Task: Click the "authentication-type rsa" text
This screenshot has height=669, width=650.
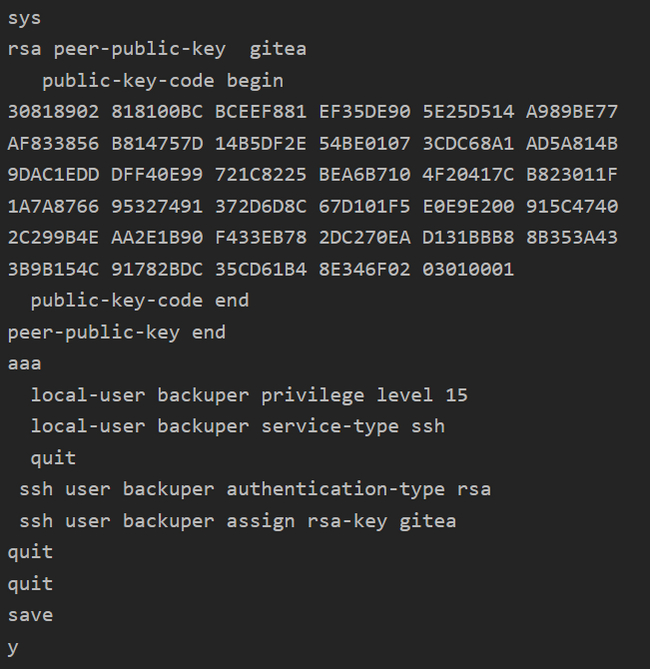Action: (x=358, y=489)
